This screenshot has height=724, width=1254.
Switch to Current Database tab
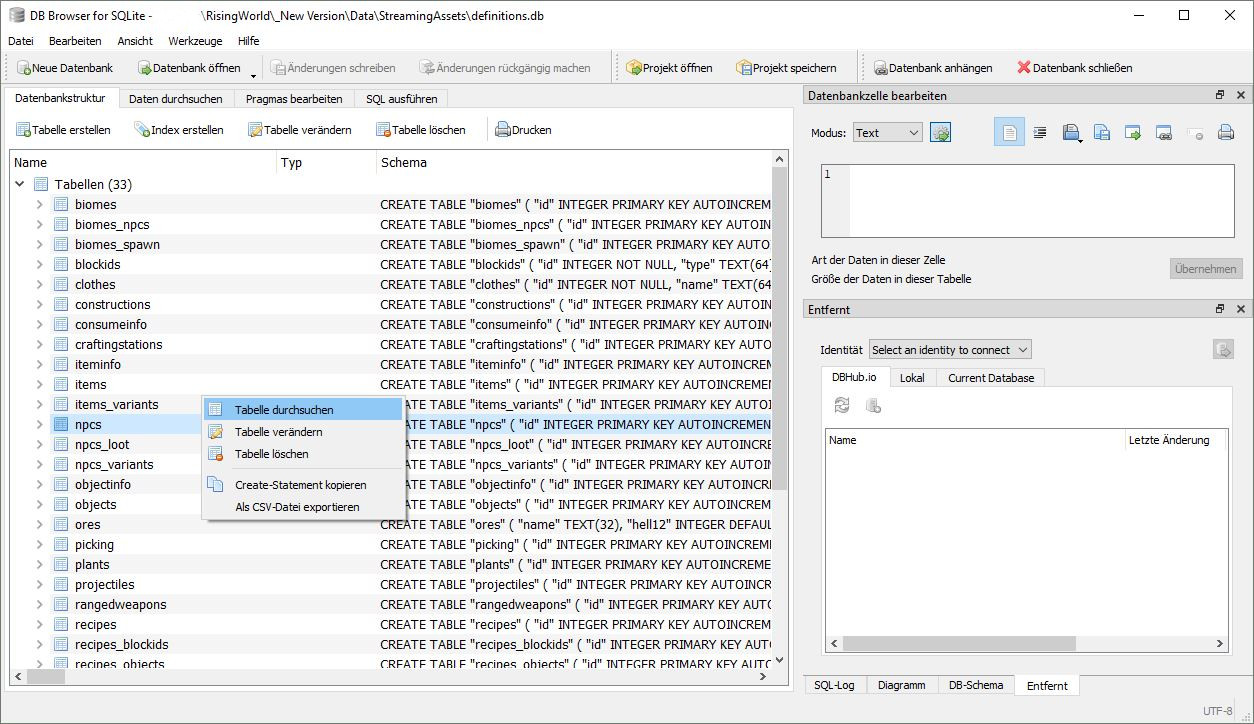click(x=991, y=378)
